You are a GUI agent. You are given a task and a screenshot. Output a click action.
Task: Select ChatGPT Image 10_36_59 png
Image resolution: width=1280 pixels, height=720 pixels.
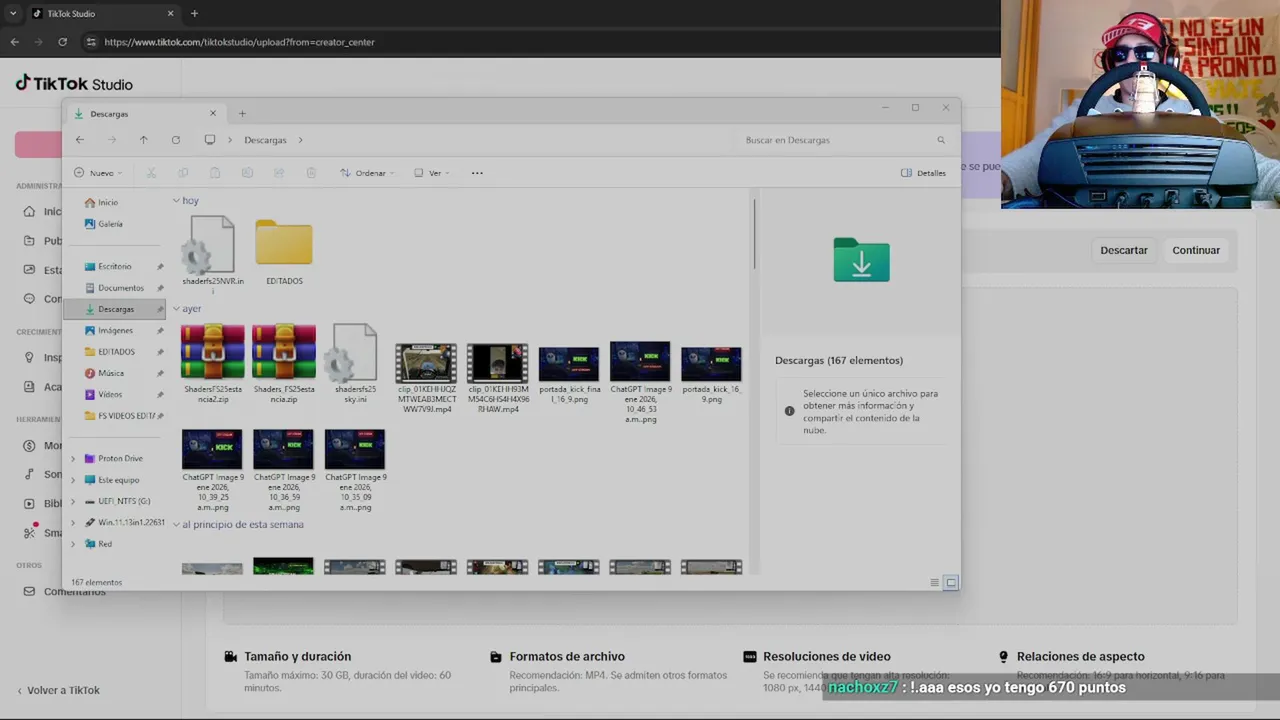[284, 470]
